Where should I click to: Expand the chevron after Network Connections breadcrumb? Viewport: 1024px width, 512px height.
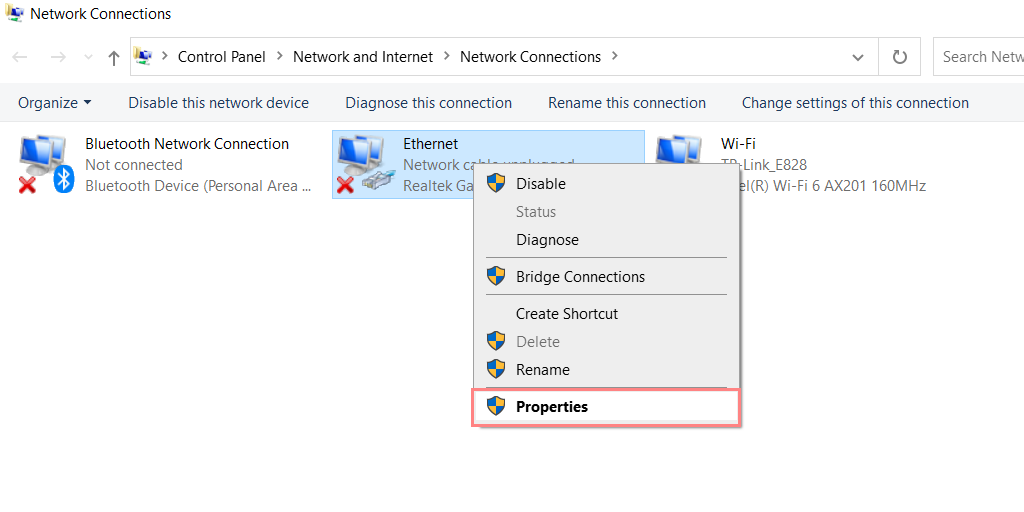pyautogui.click(x=614, y=56)
